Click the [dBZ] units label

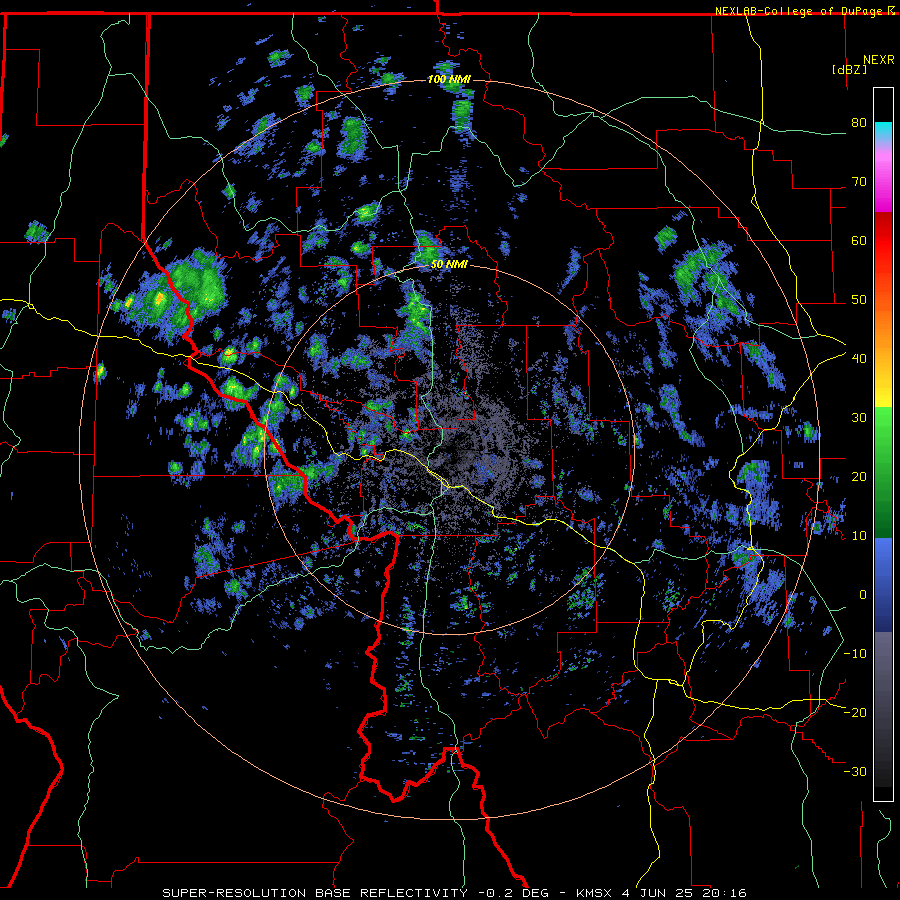[849, 69]
